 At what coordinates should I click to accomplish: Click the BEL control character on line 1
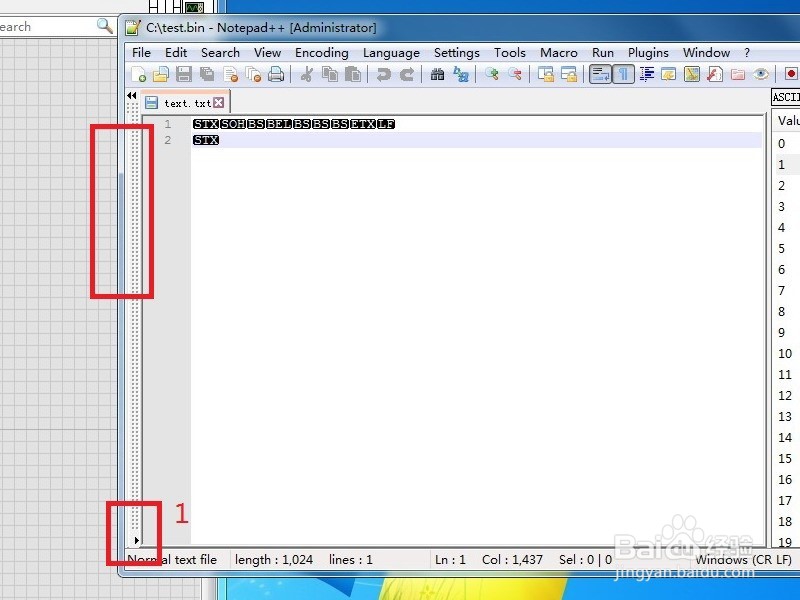coord(279,124)
